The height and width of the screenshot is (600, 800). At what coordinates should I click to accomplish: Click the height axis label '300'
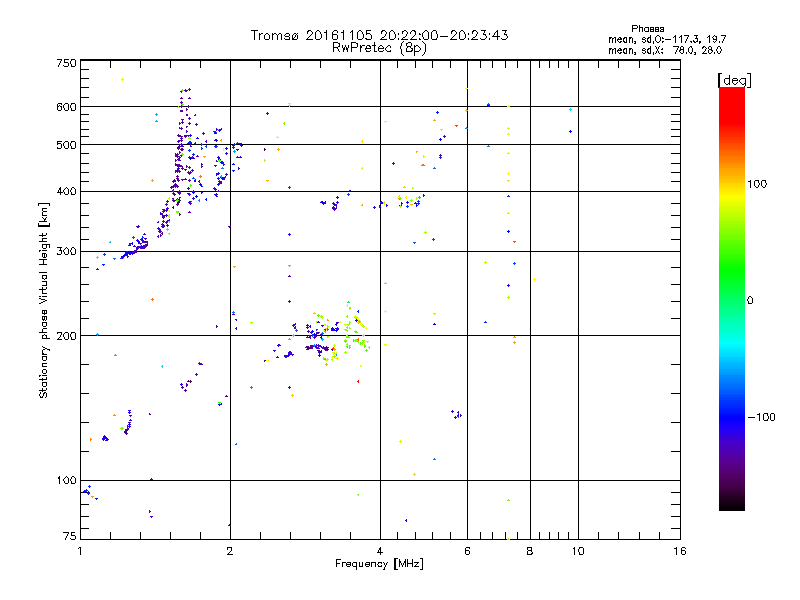pyautogui.click(x=66, y=252)
